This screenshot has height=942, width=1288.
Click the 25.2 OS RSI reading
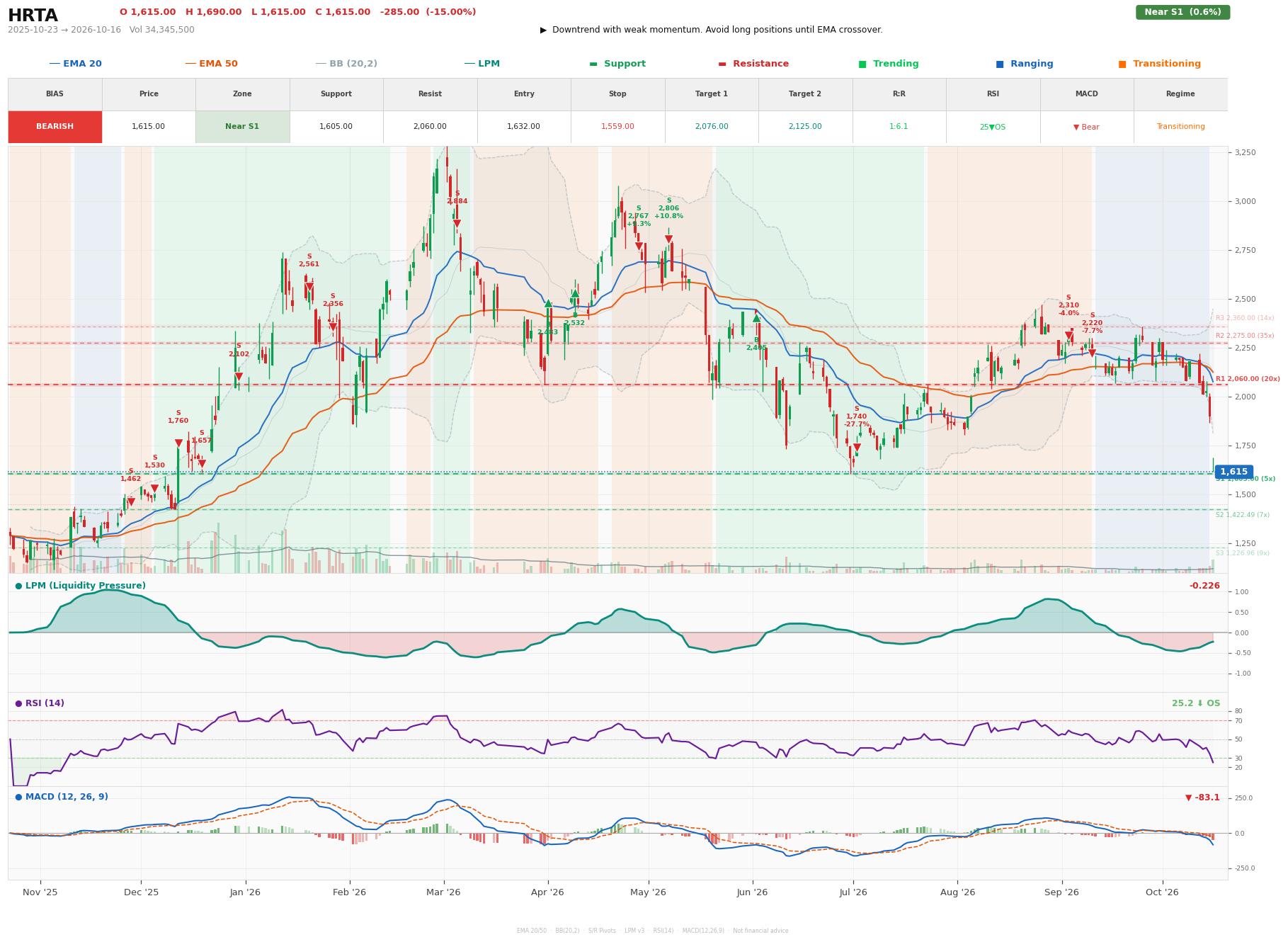1195,703
